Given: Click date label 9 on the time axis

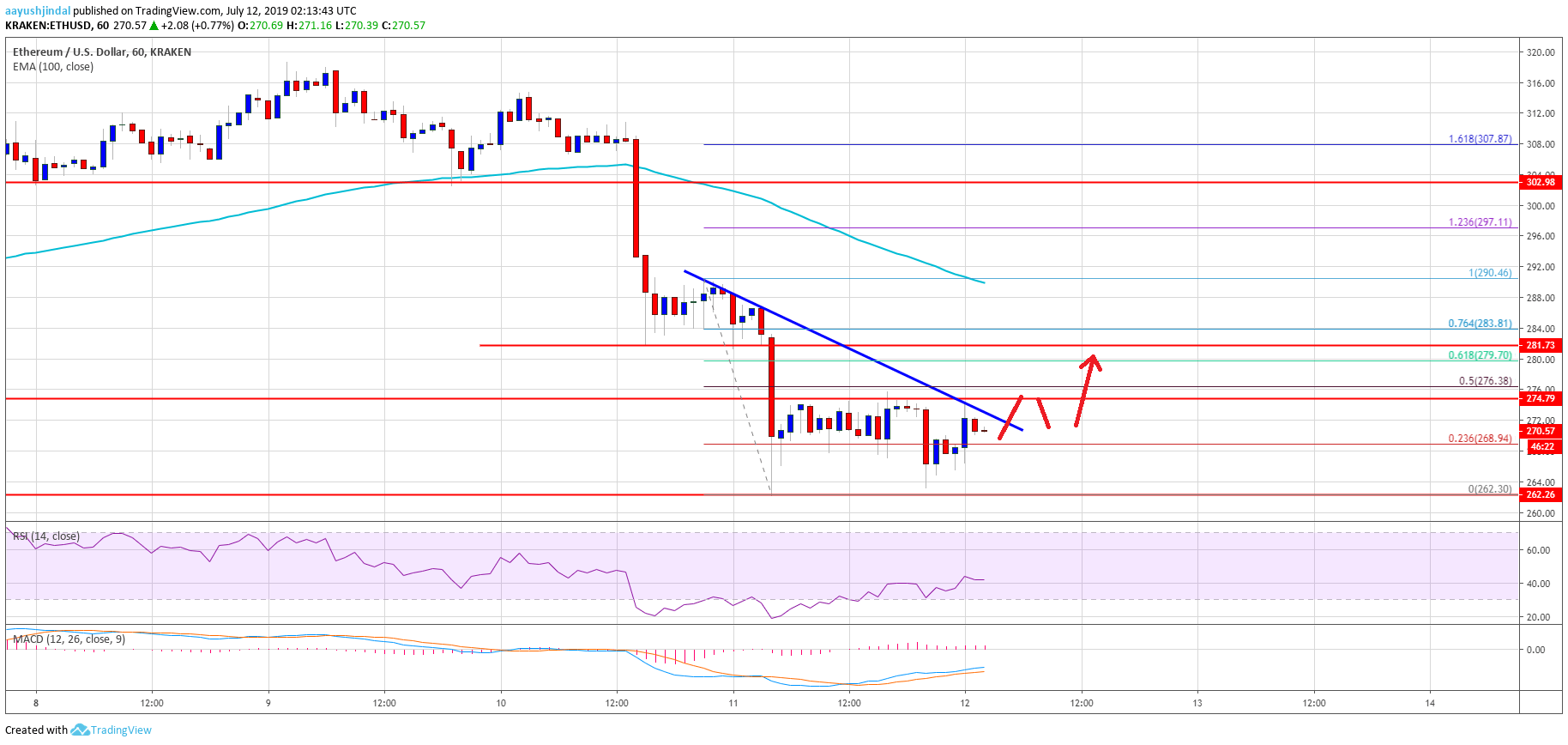Looking at the screenshot, I should point(268,703).
